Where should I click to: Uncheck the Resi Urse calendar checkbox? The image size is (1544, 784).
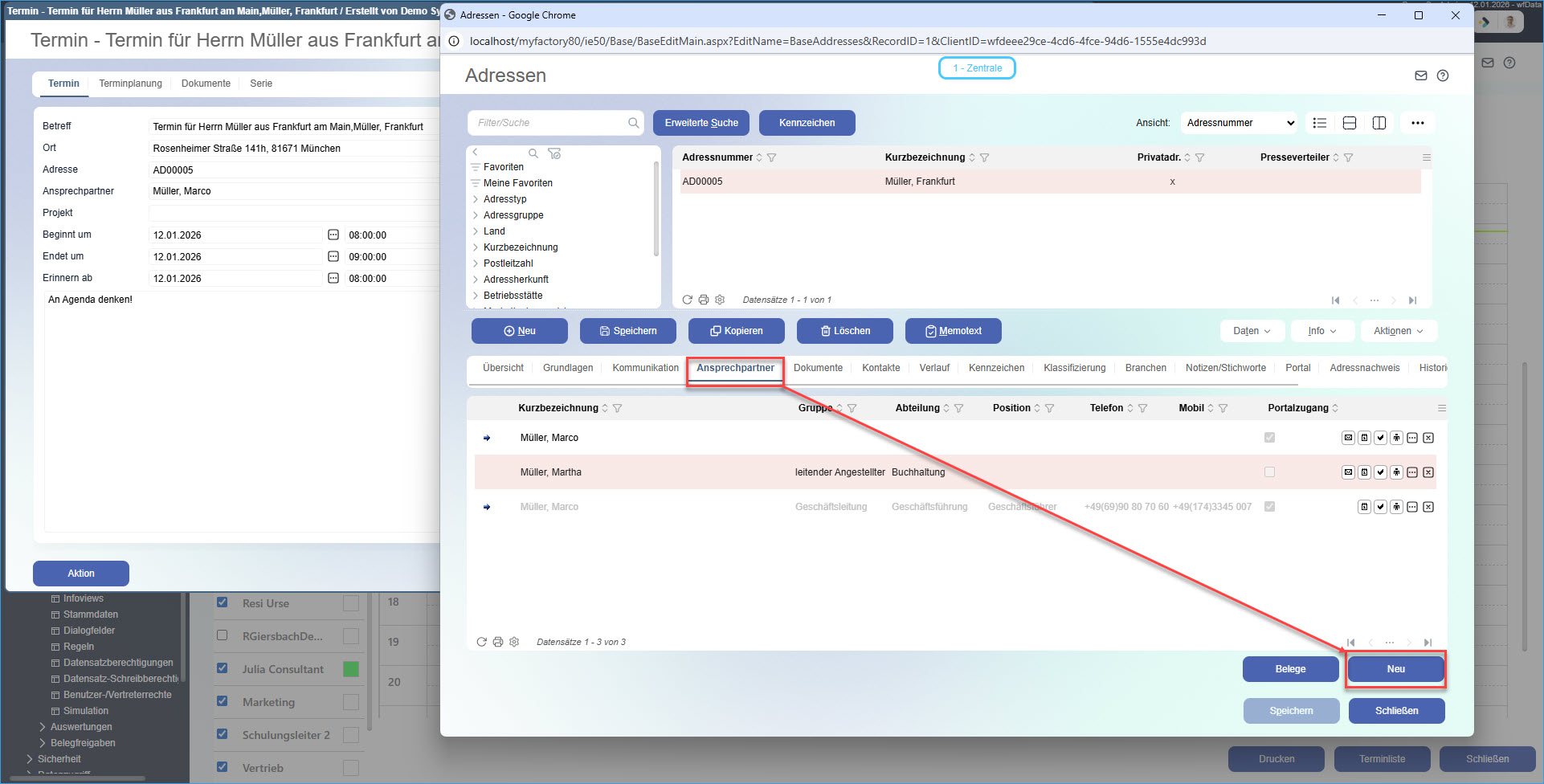223,602
